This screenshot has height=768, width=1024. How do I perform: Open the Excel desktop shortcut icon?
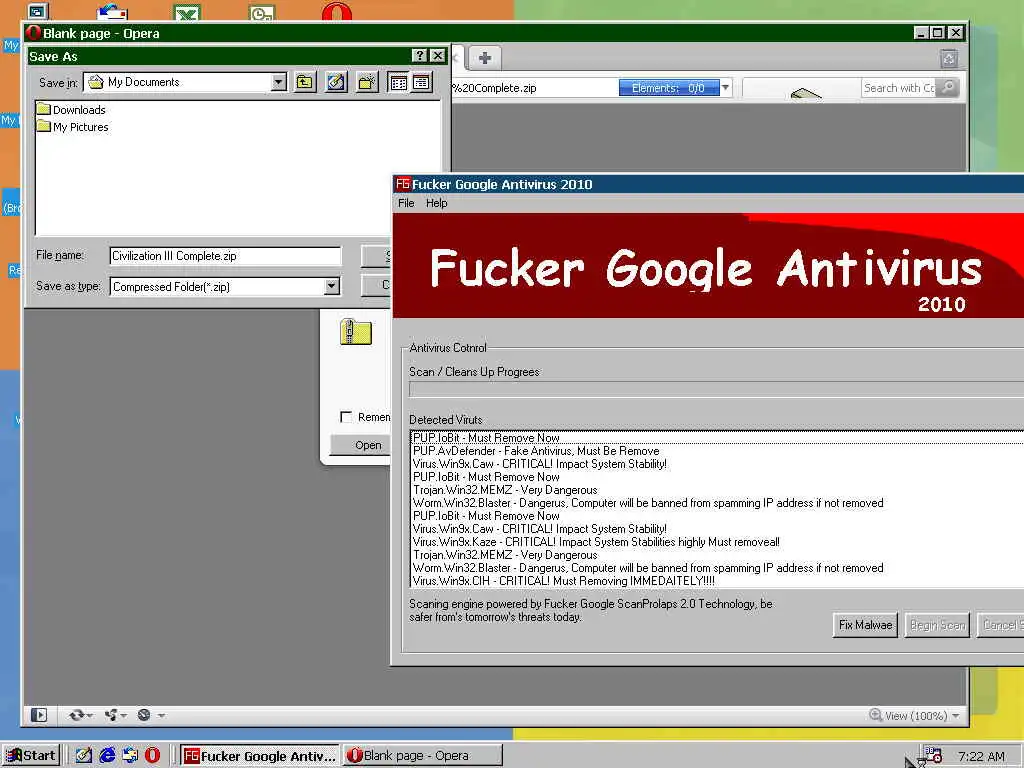pos(186,12)
